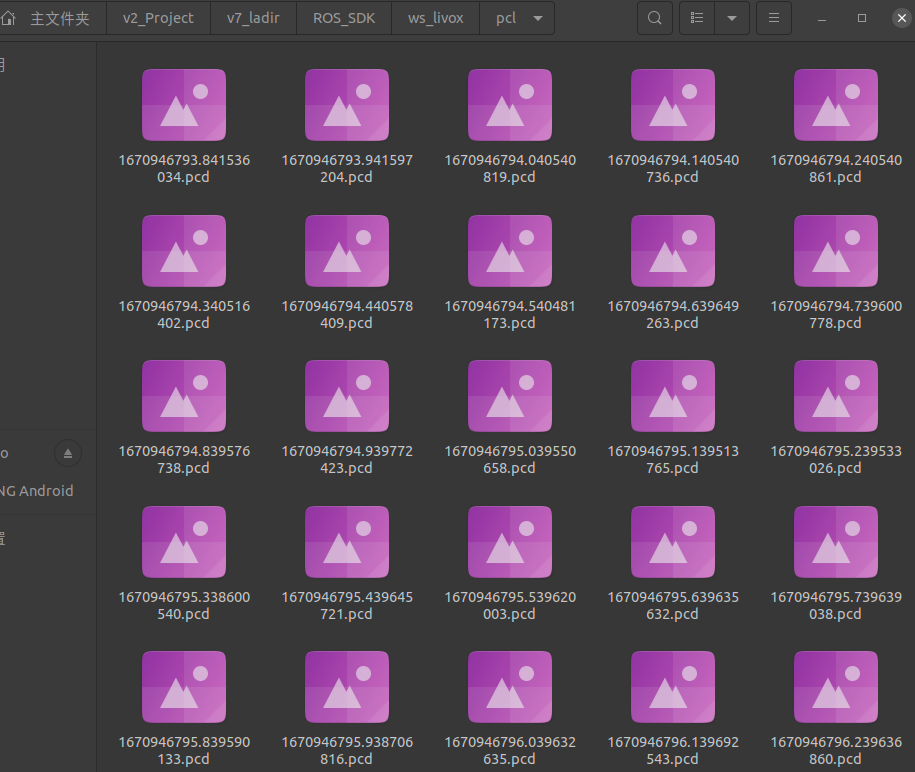915x772 pixels.
Task: Select file icon 1670946796.039632635.pcd
Action: point(510,687)
